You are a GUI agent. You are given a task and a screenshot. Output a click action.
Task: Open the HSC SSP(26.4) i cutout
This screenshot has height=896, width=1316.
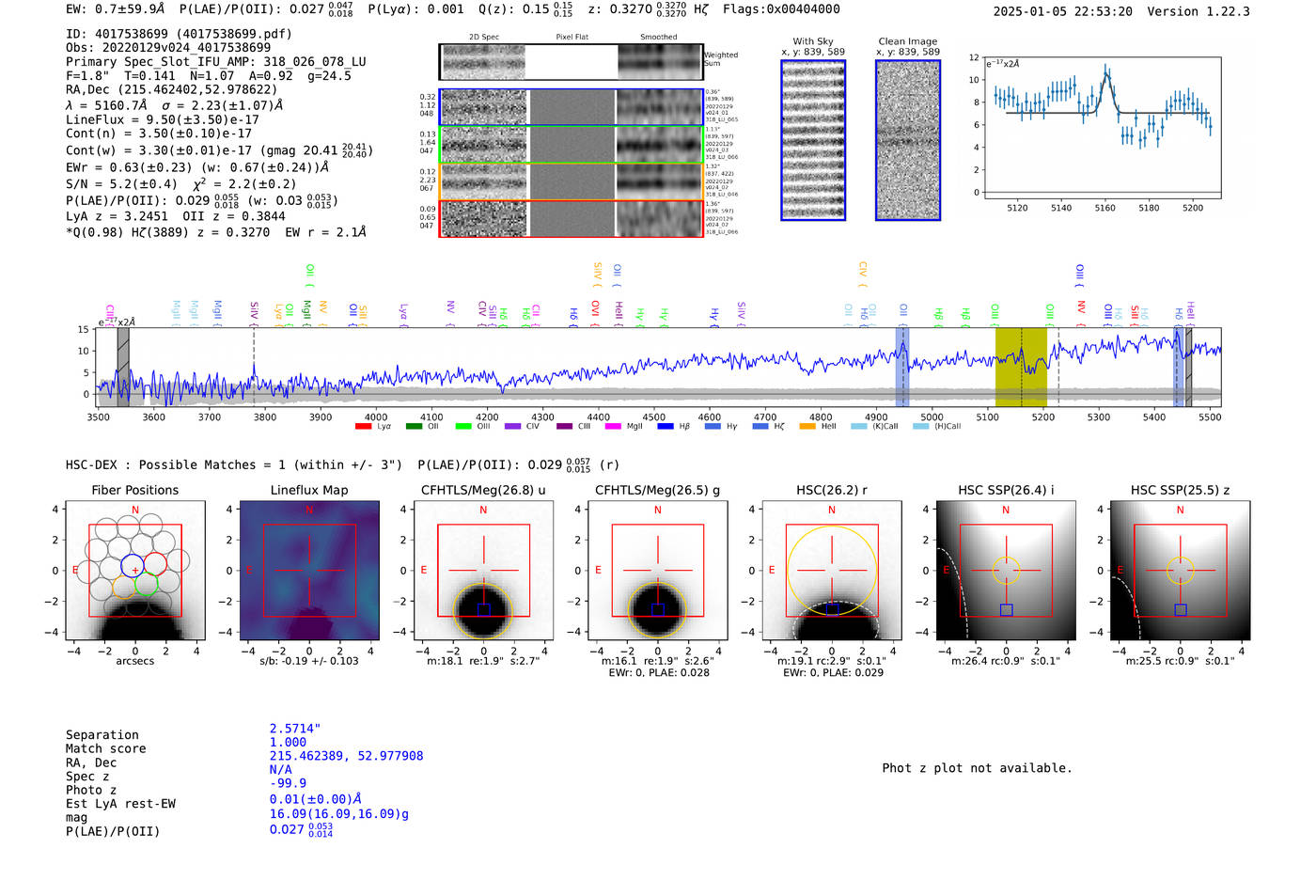(1006, 571)
